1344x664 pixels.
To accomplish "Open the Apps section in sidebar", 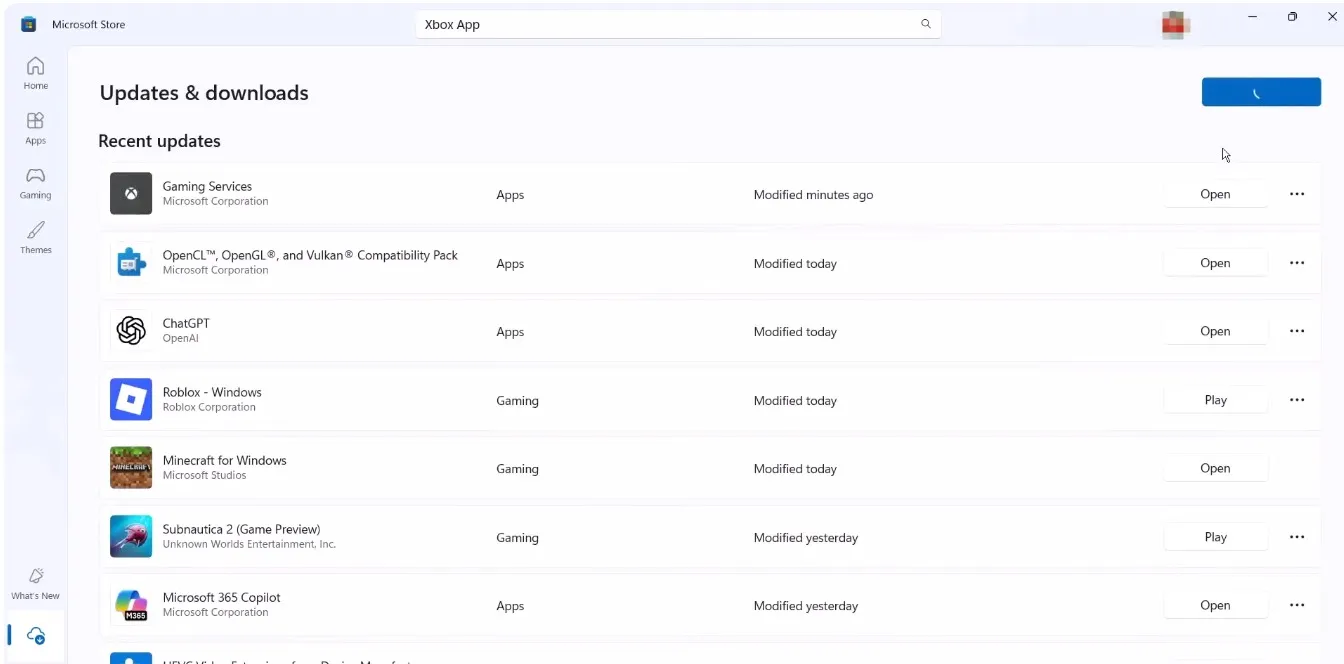I will pyautogui.click(x=35, y=128).
